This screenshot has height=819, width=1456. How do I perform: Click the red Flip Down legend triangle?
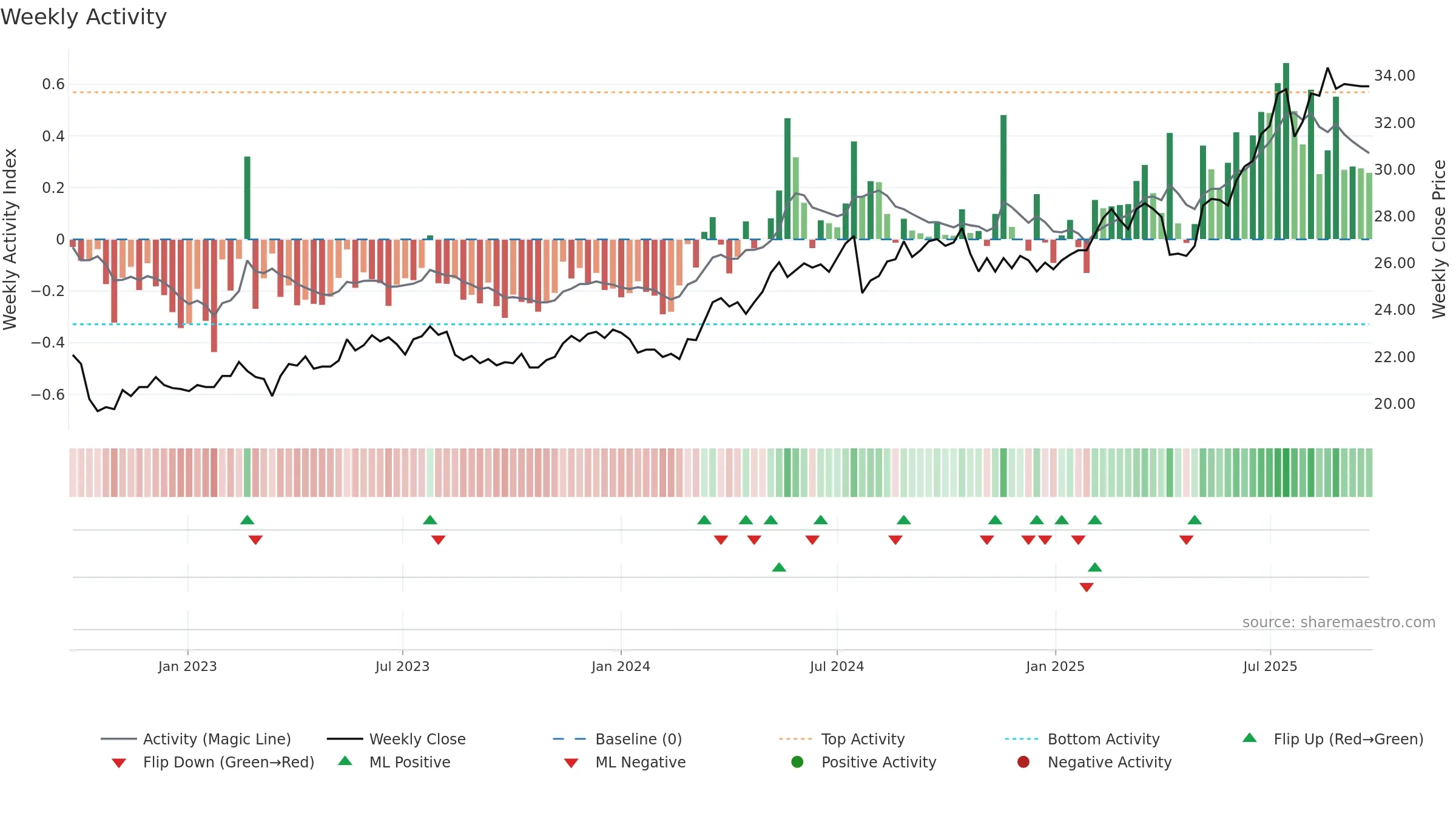tap(119, 763)
